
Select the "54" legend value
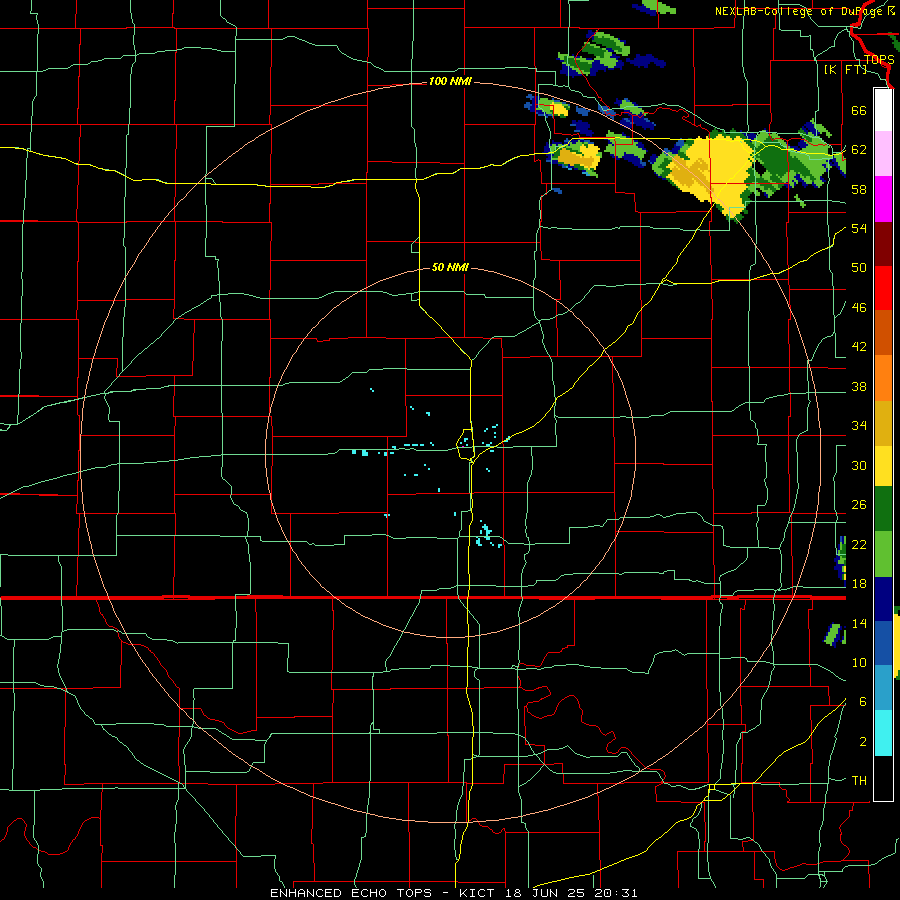tap(859, 228)
